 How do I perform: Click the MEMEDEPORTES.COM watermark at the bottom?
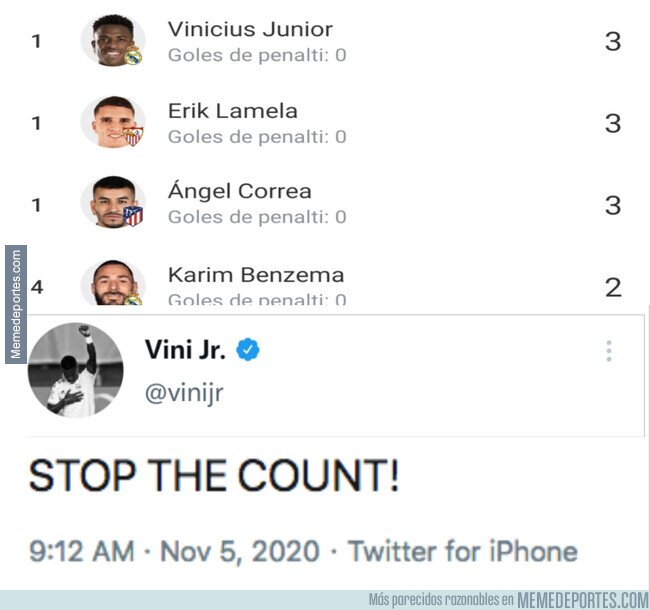582,600
